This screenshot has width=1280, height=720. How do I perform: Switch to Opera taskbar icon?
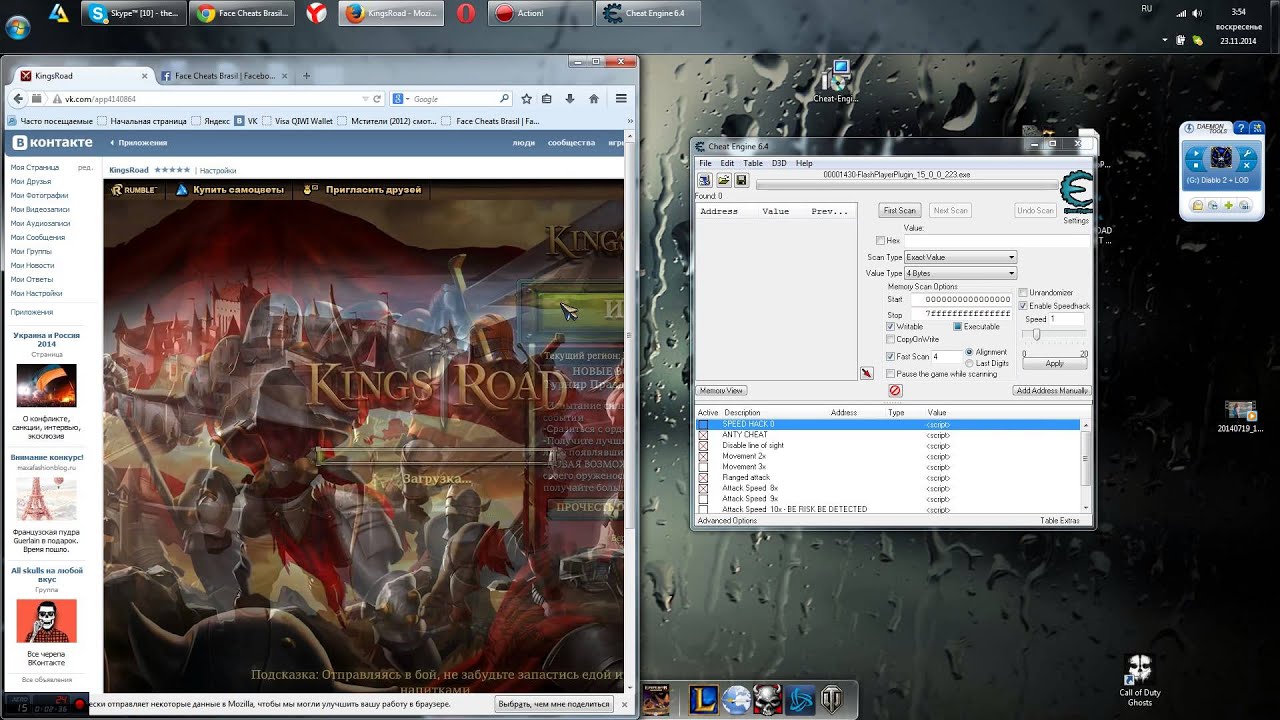click(x=465, y=13)
